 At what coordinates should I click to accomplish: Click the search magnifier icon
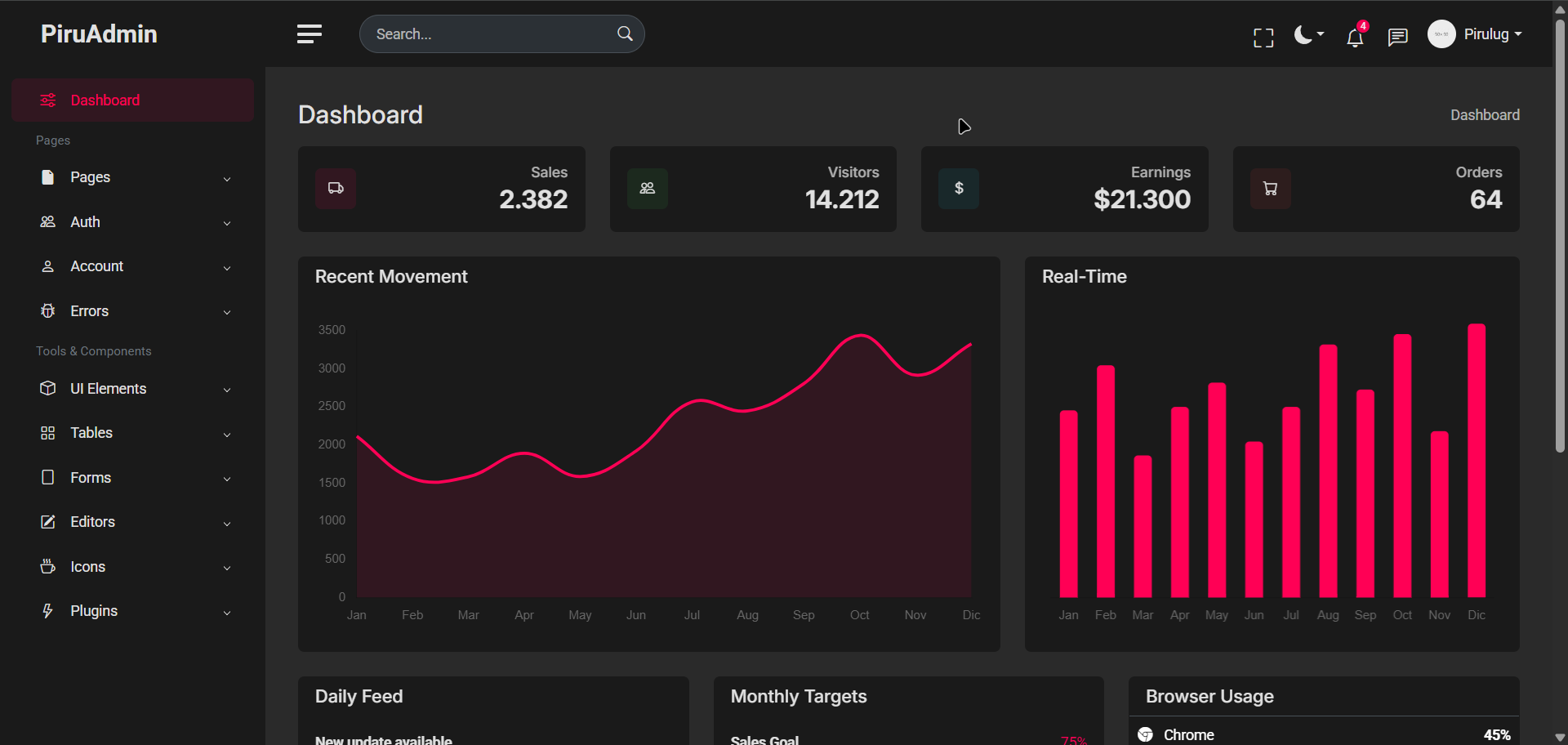click(x=625, y=33)
